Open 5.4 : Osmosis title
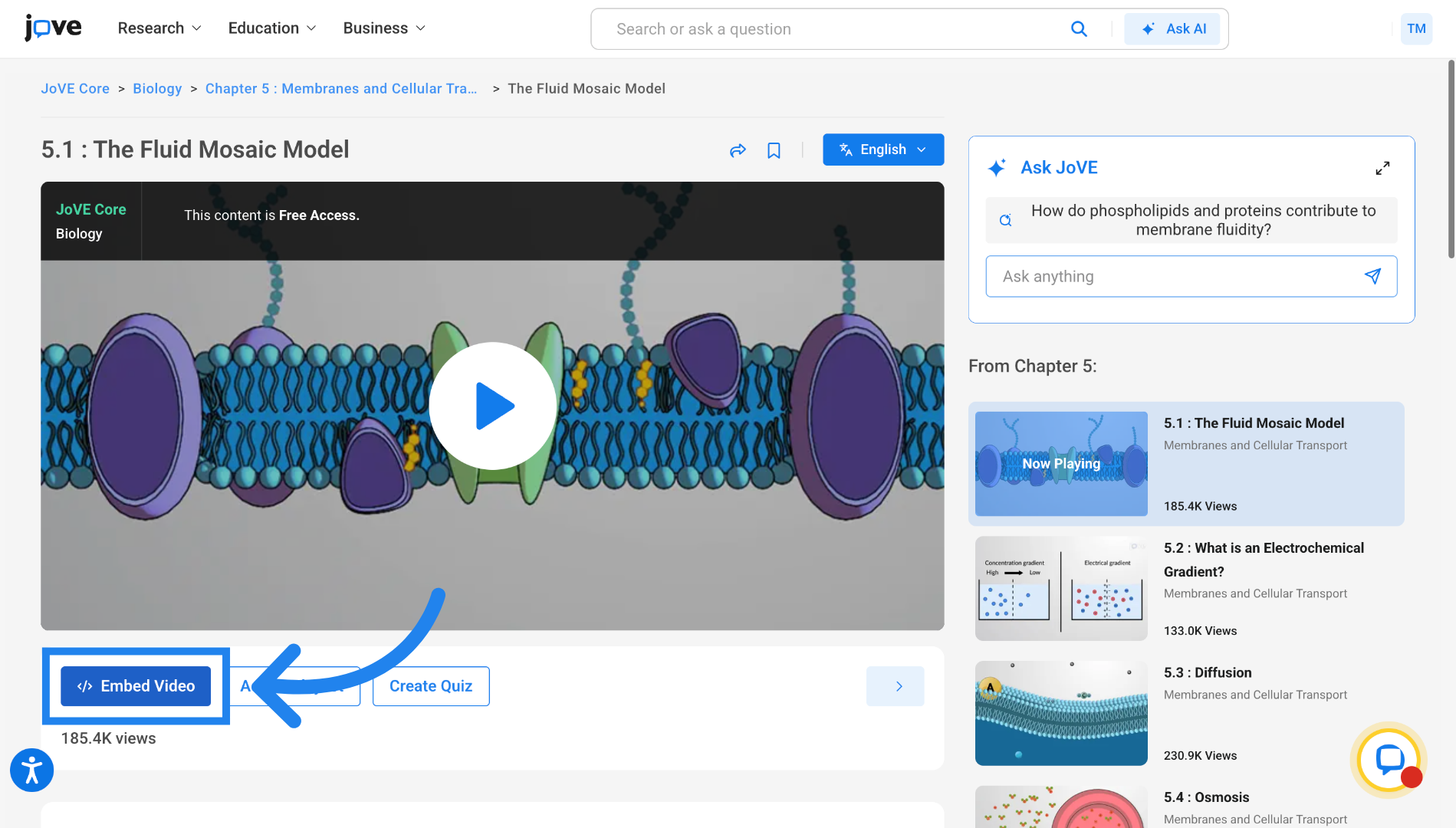The image size is (1456, 828). point(1206,797)
